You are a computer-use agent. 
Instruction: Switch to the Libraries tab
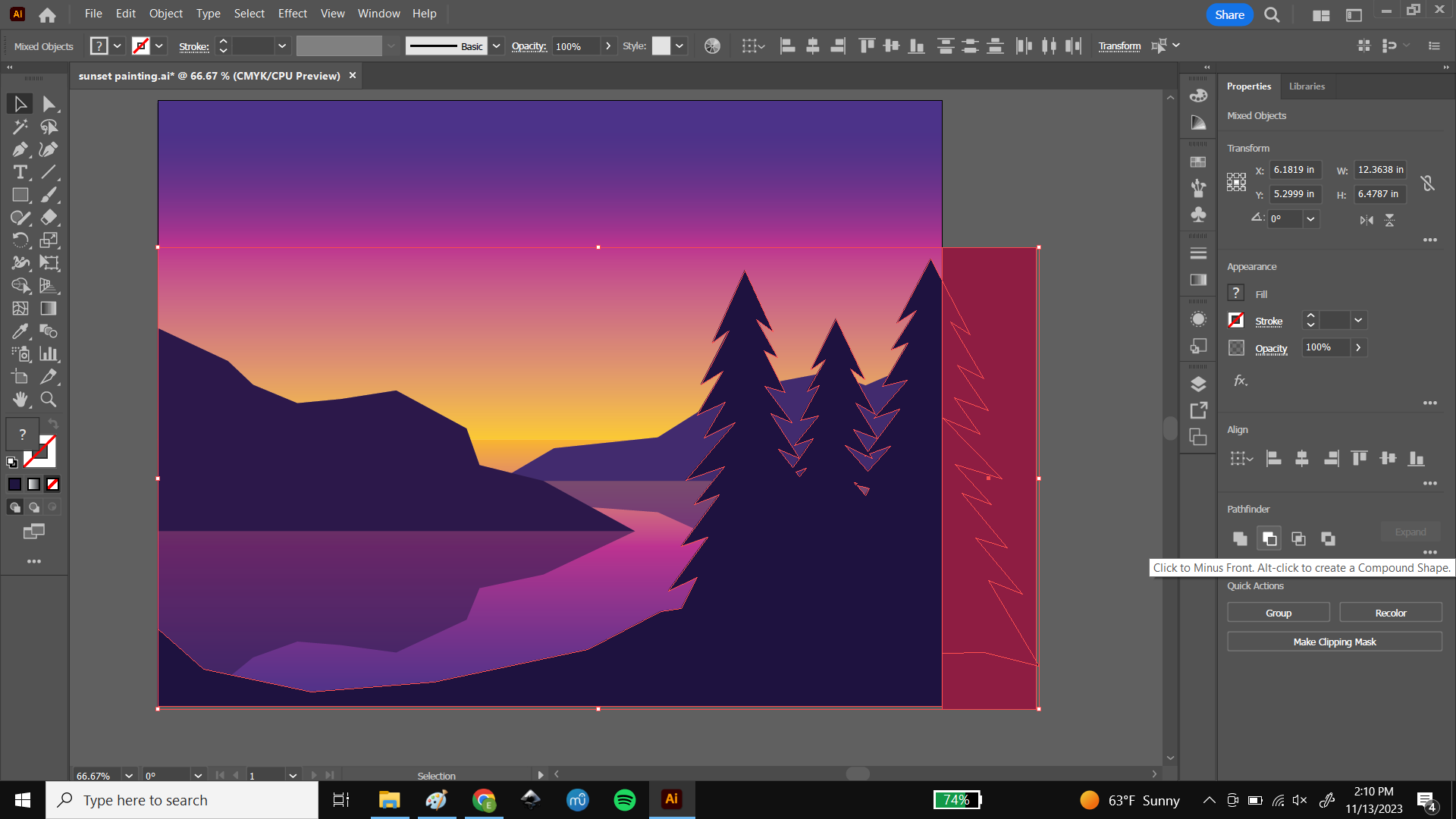click(x=1307, y=86)
